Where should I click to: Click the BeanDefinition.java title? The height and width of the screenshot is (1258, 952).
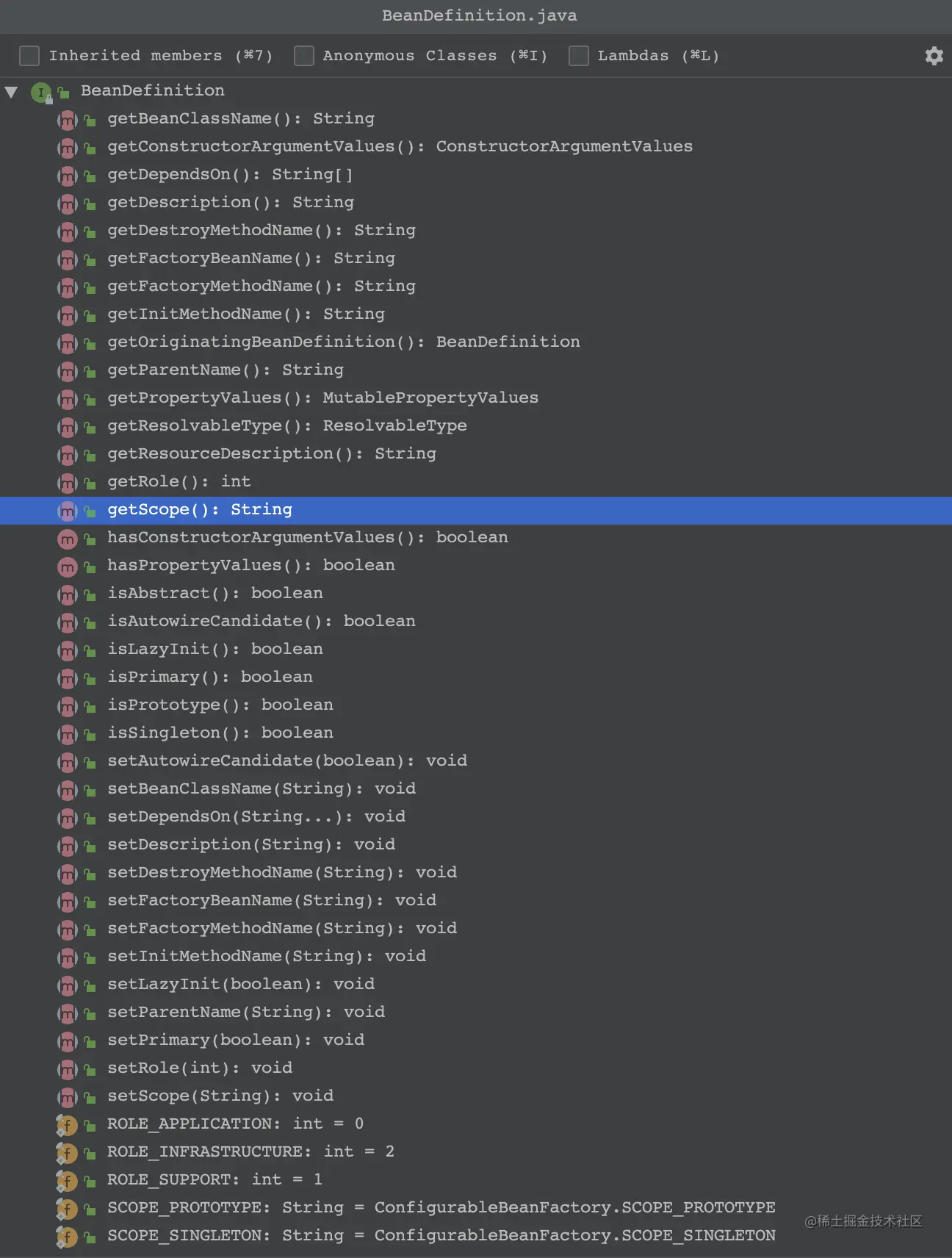[x=479, y=15]
